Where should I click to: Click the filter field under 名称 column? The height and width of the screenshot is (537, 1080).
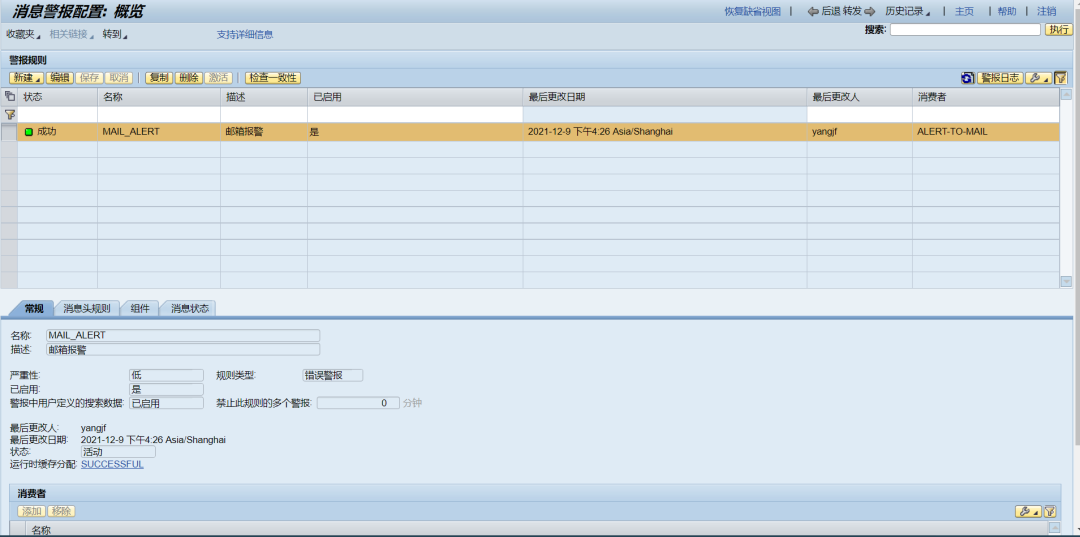point(159,114)
